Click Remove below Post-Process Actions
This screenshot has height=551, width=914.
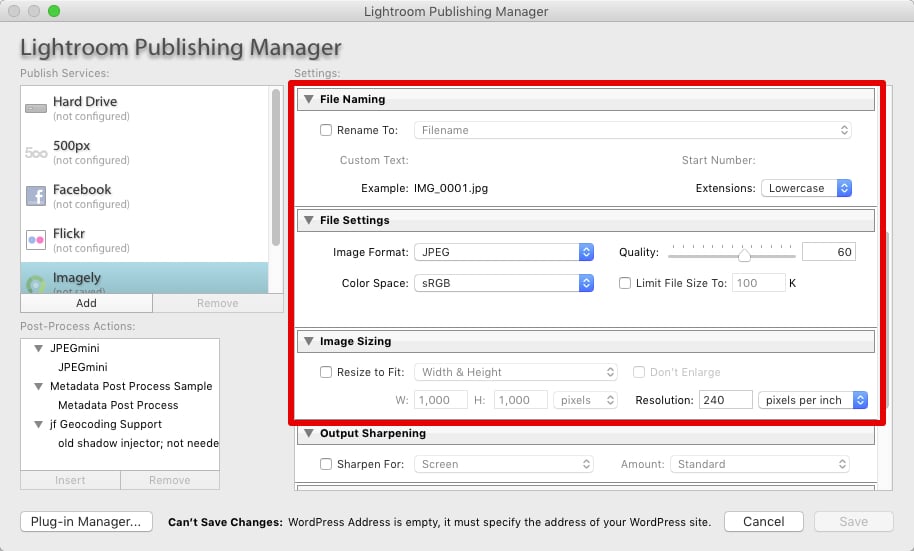(170, 480)
